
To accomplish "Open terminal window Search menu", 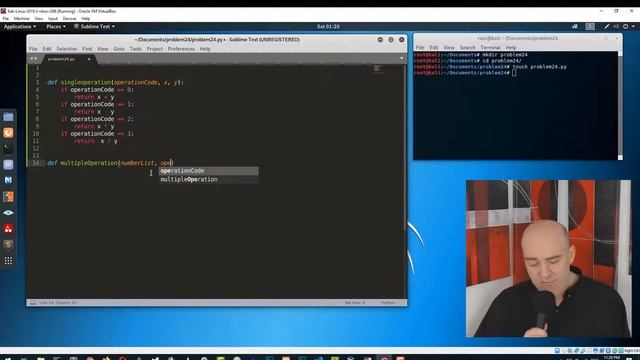I will click(x=467, y=48).
